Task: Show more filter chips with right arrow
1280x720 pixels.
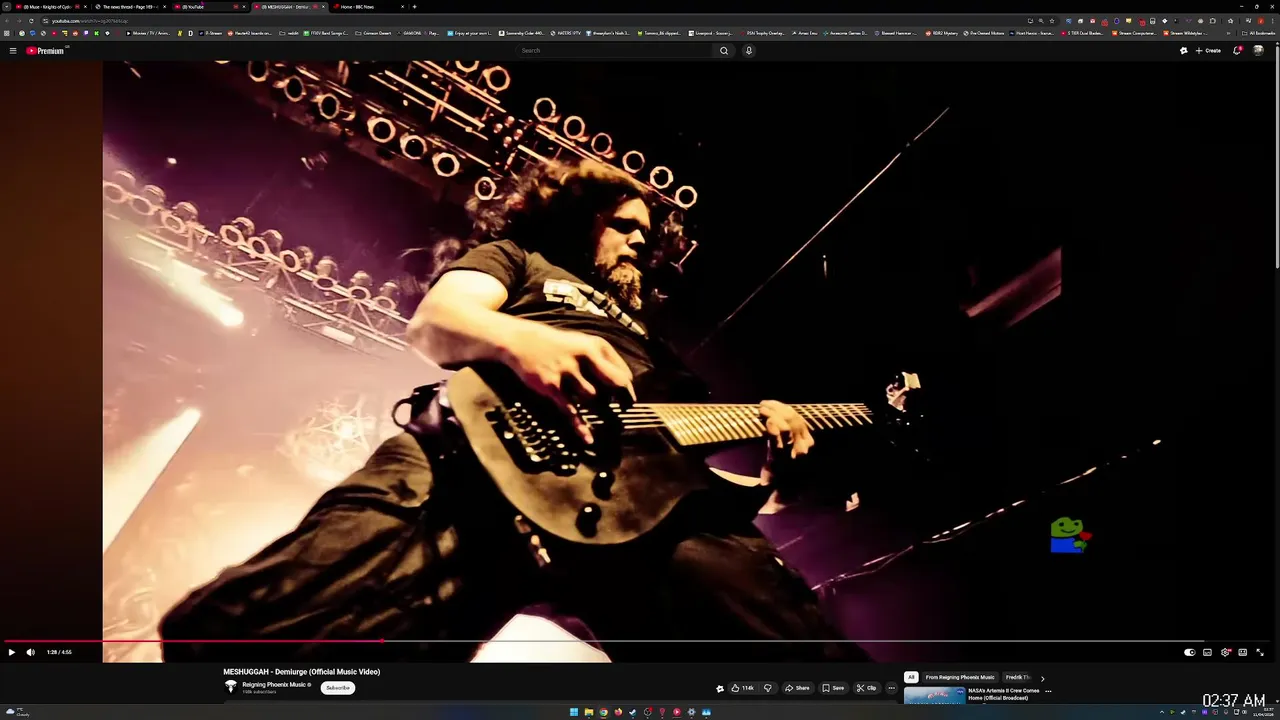Action: [1042, 678]
